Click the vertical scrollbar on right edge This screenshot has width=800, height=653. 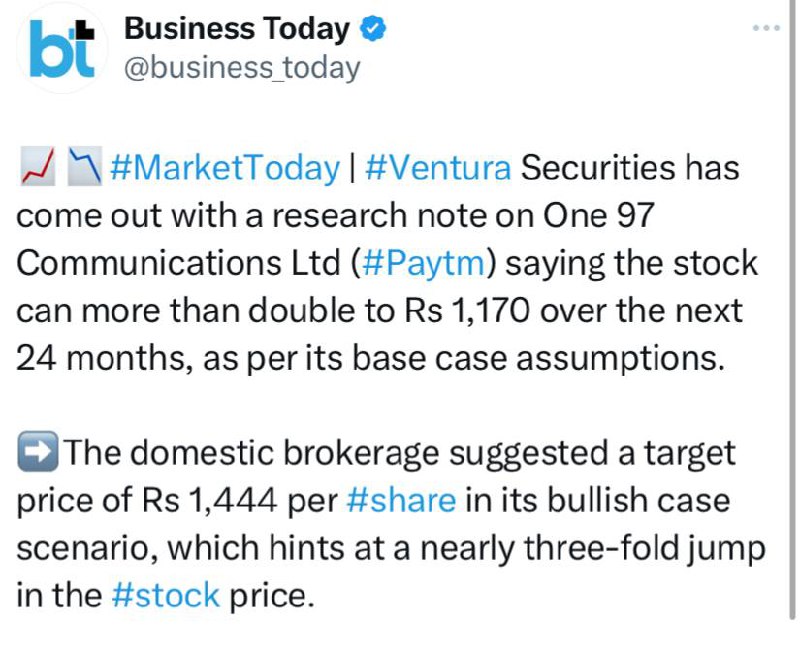pos(792,311)
